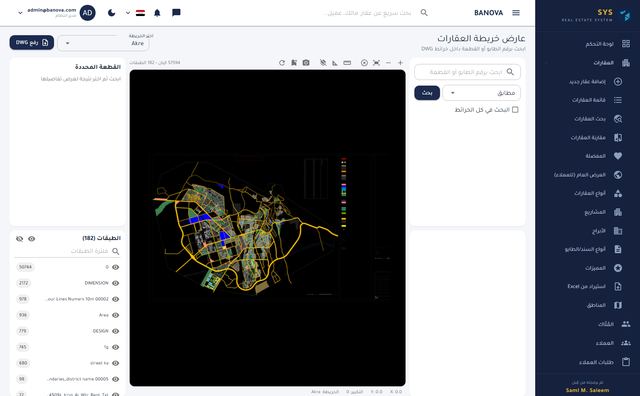Hide all layers with crossed eye icon
This screenshot has height=396, width=640.
point(19,239)
